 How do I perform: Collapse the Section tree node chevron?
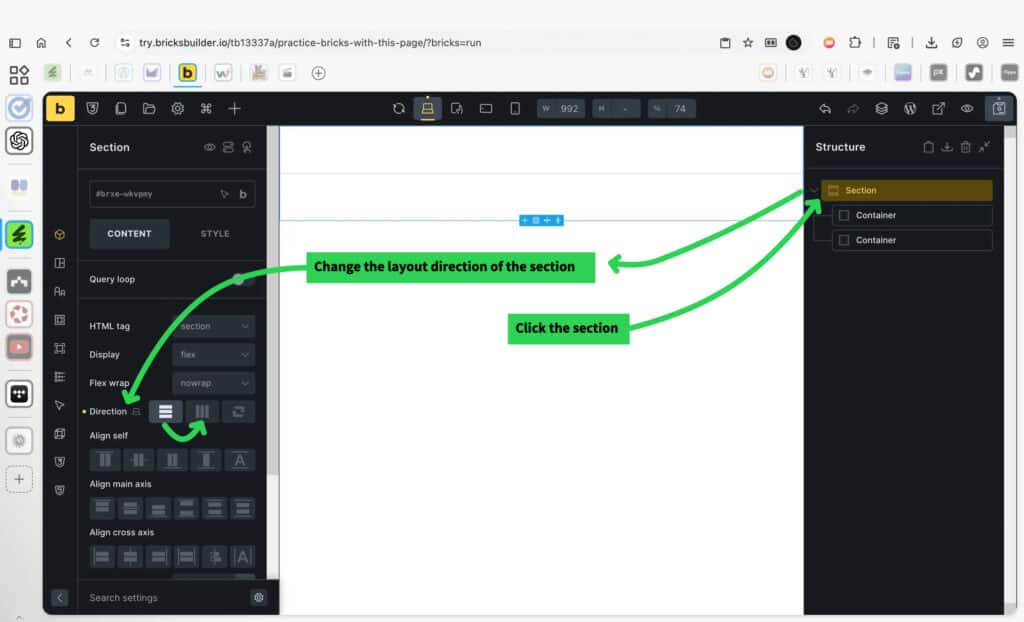(x=814, y=191)
